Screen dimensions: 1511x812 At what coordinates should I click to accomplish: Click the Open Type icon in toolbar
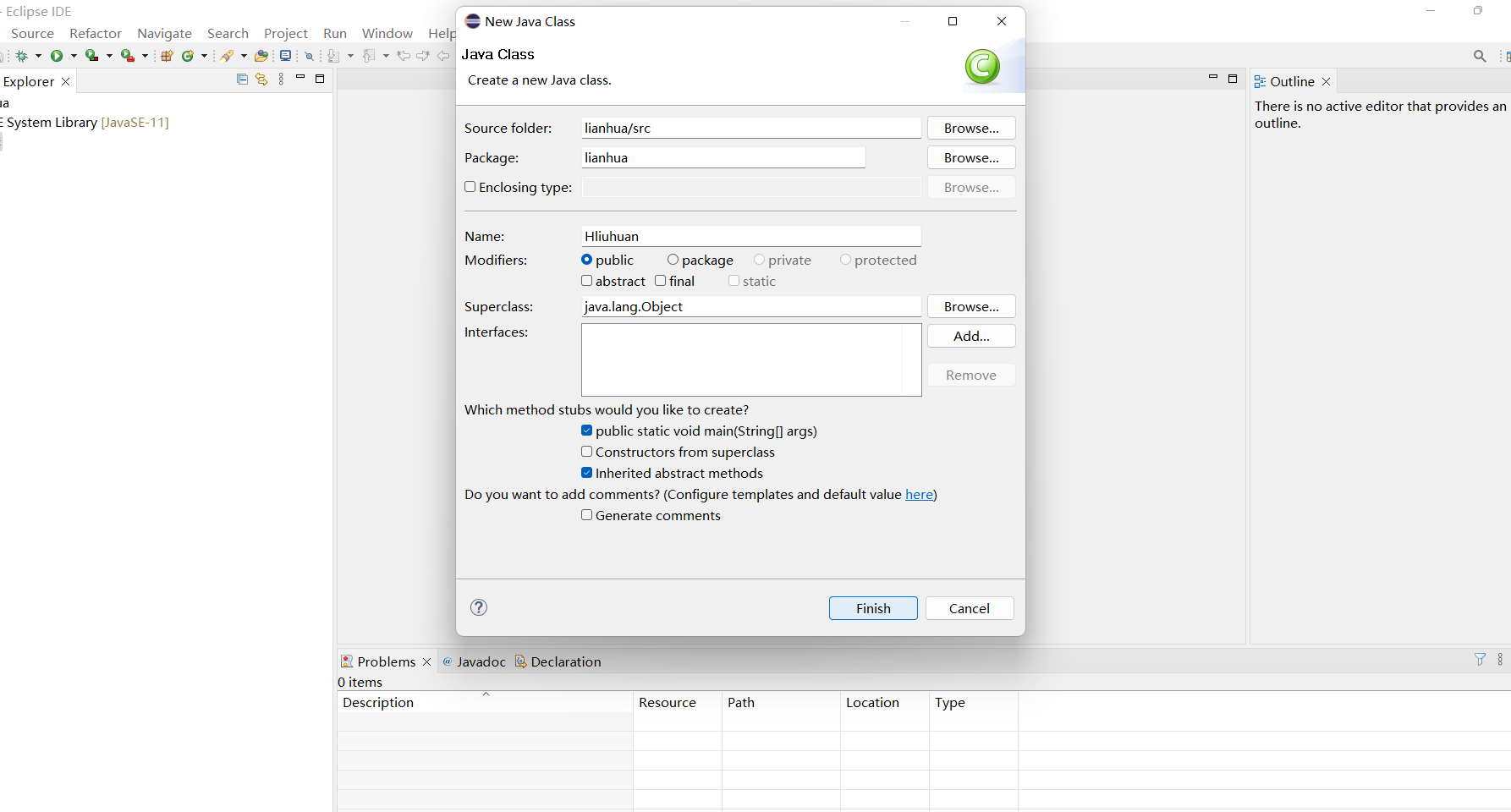227,56
